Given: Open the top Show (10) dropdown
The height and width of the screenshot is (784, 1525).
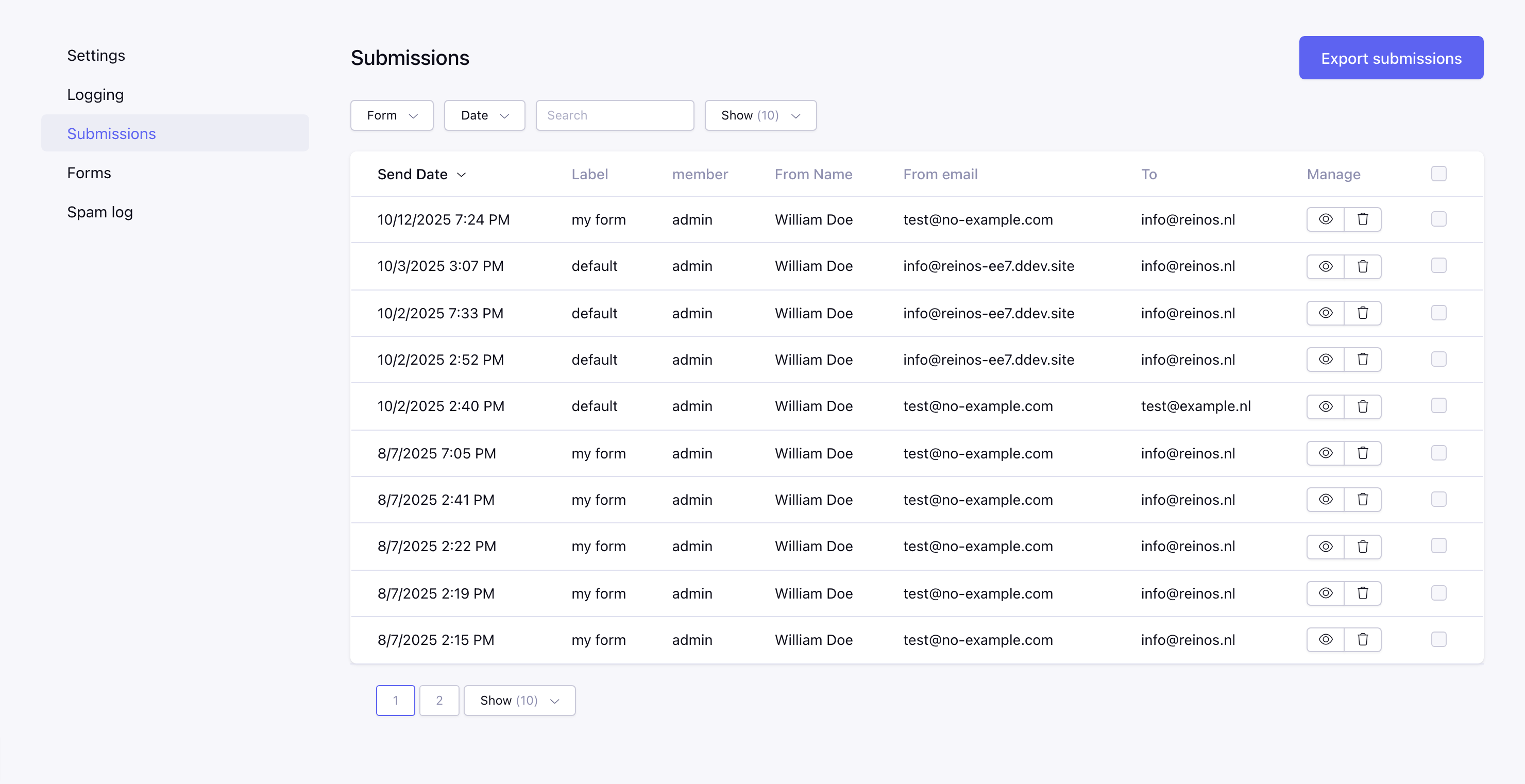Looking at the screenshot, I should [x=760, y=115].
